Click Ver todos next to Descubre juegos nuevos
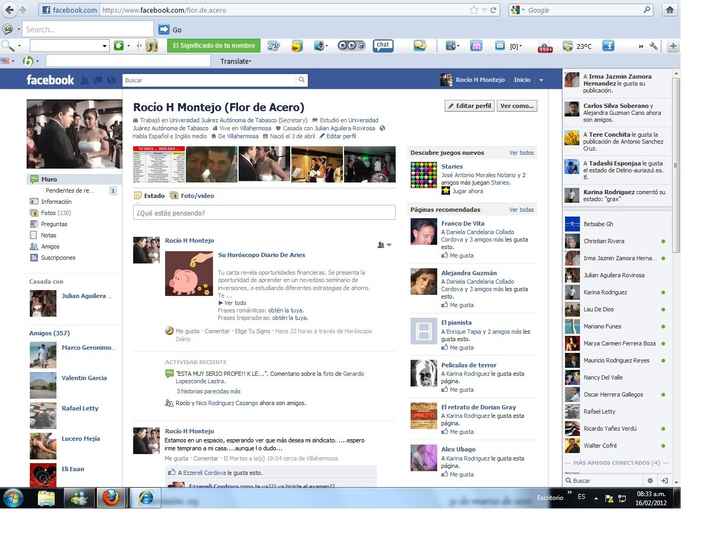Viewport: 720px width, 545px height. (x=522, y=153)
